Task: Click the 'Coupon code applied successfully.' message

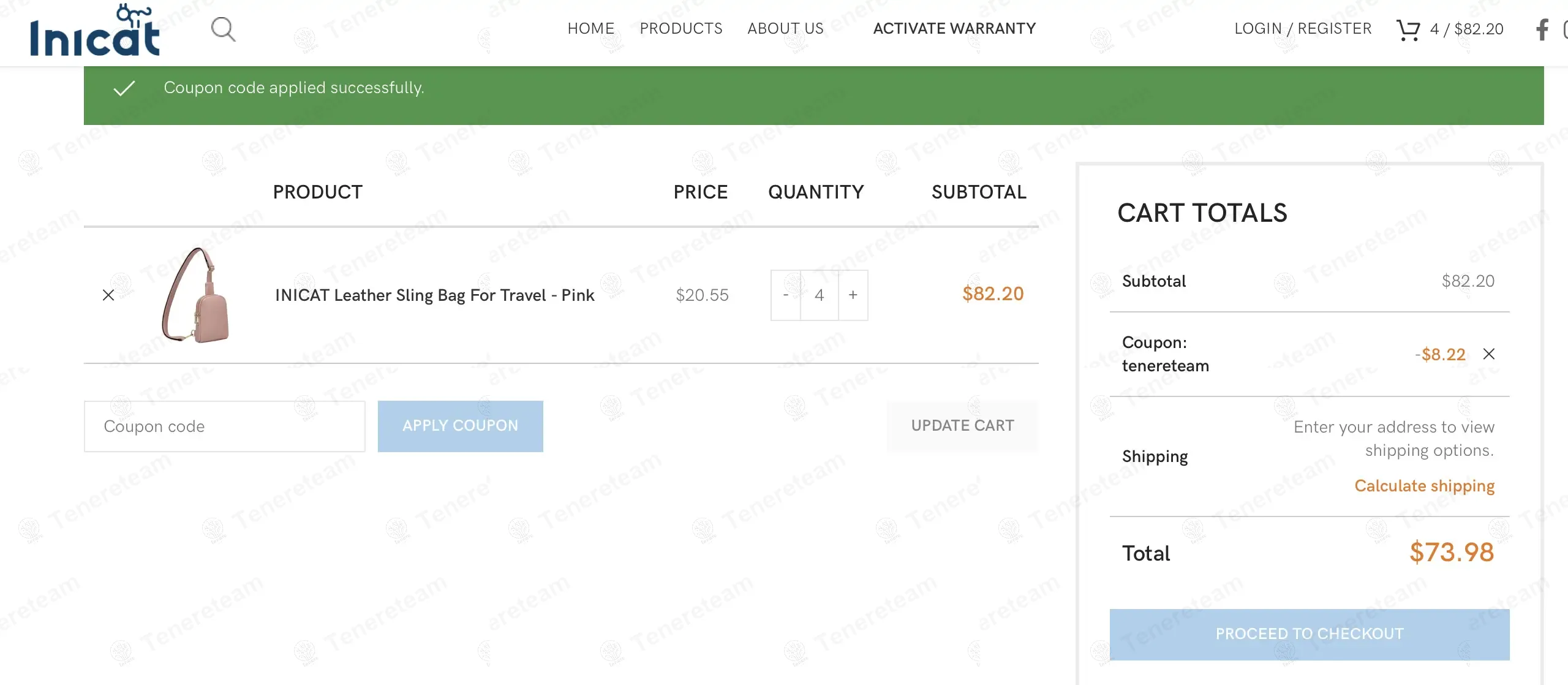Action: click(294, 88)
